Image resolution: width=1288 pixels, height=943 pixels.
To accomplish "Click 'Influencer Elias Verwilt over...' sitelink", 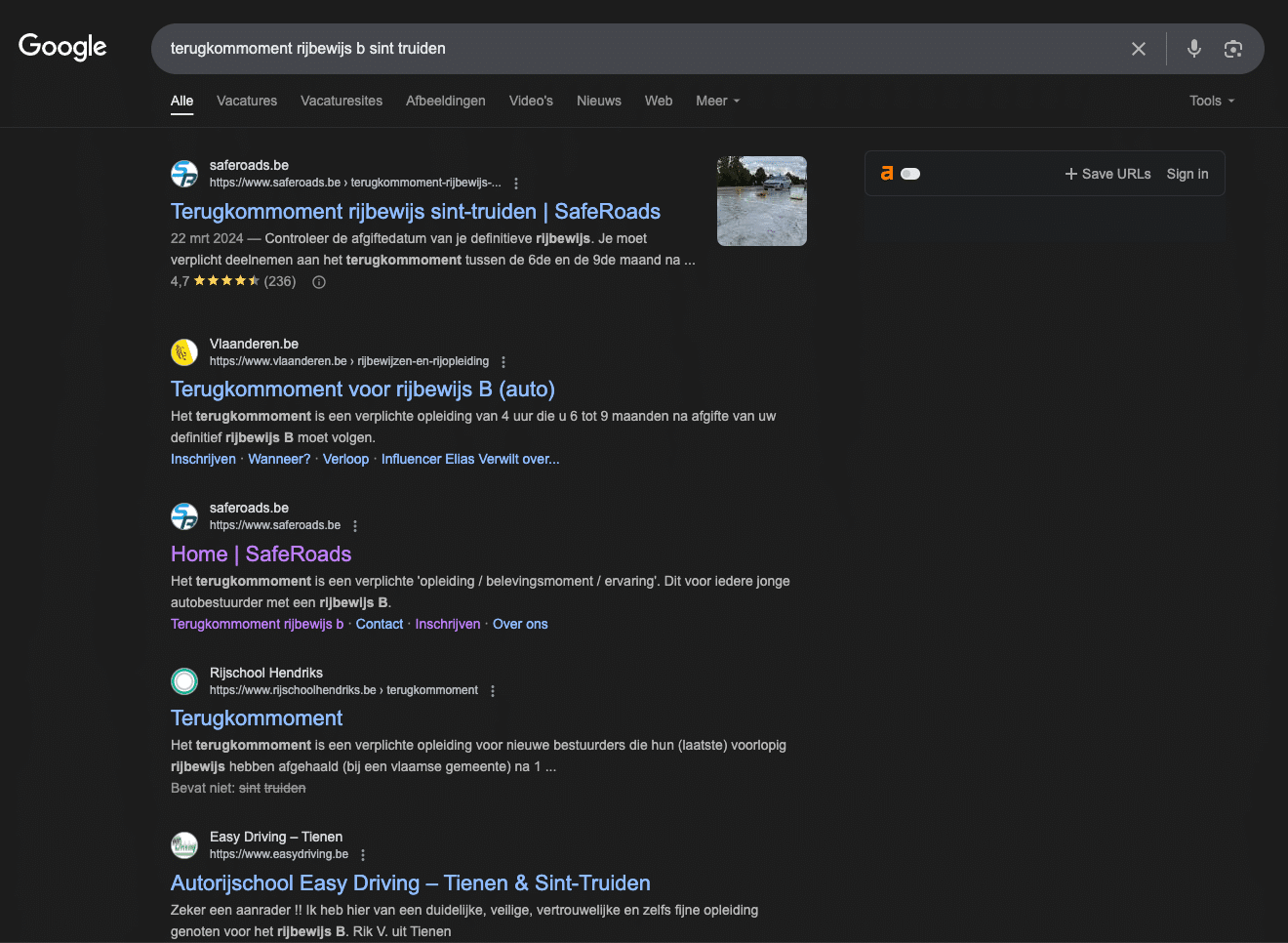I will 470,459.
